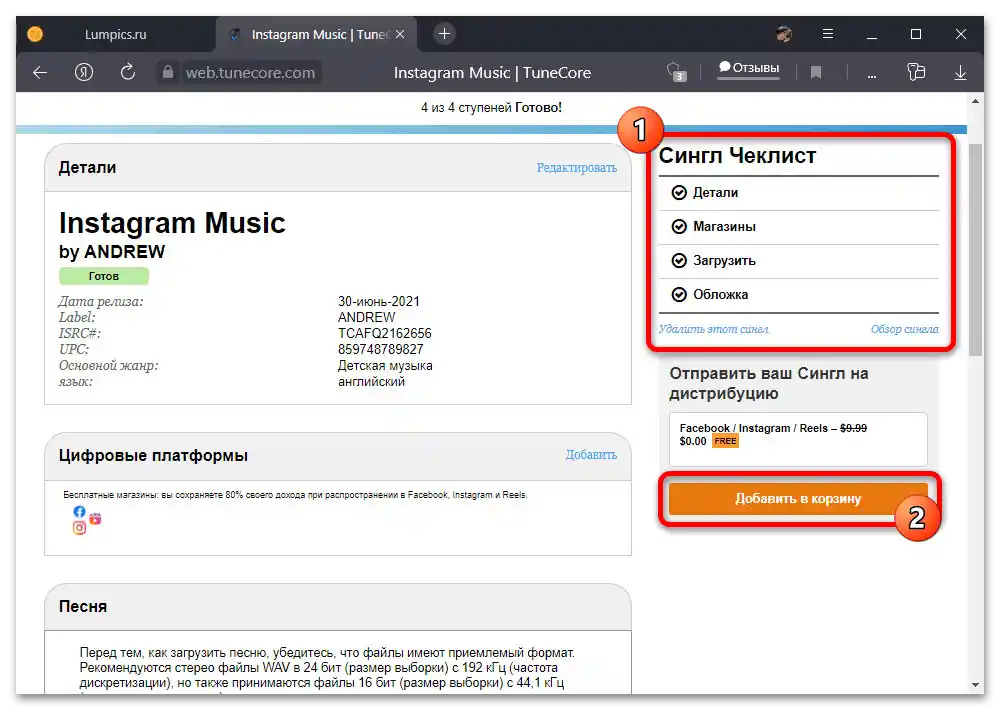This screenshot has width=1000, height=710.
Task: Reload the page with refresh icon
Action: [128, 72]
